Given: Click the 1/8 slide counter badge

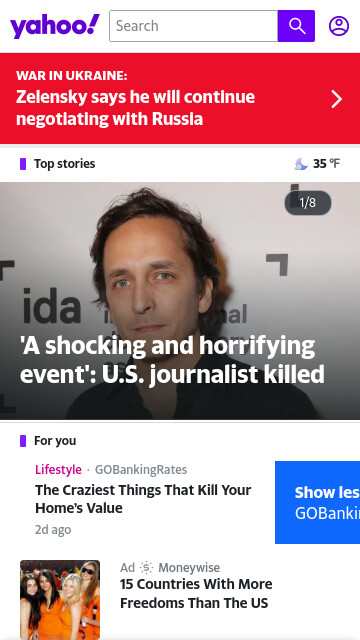Looking at the screenshot, I should pos(308,202).
